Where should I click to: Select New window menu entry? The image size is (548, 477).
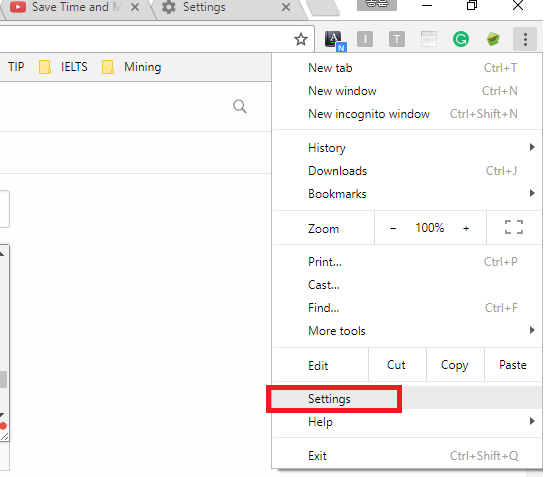tap(407, 91)
